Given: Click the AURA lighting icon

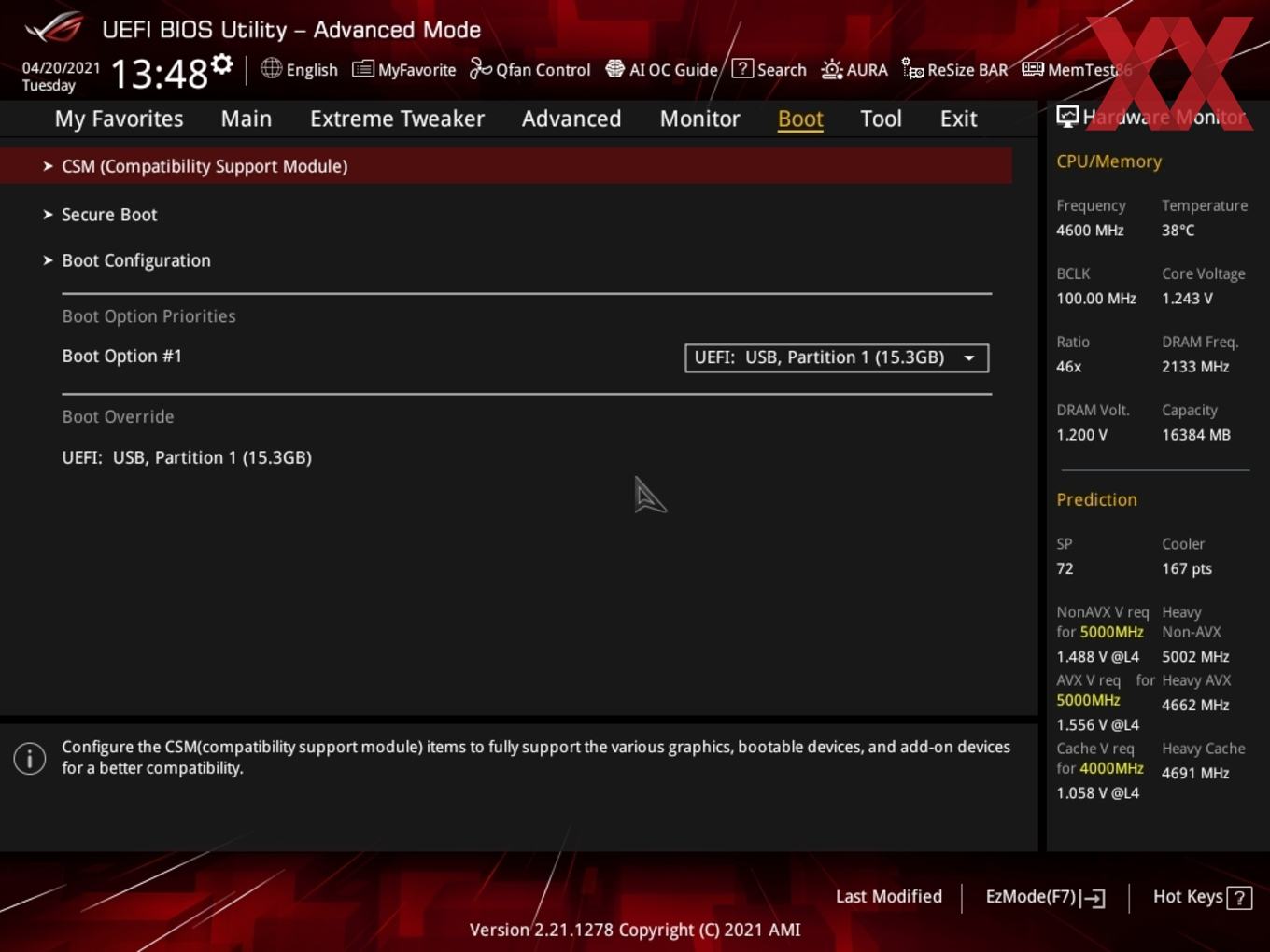Looking at the screenshot, I should click(831, 69).
